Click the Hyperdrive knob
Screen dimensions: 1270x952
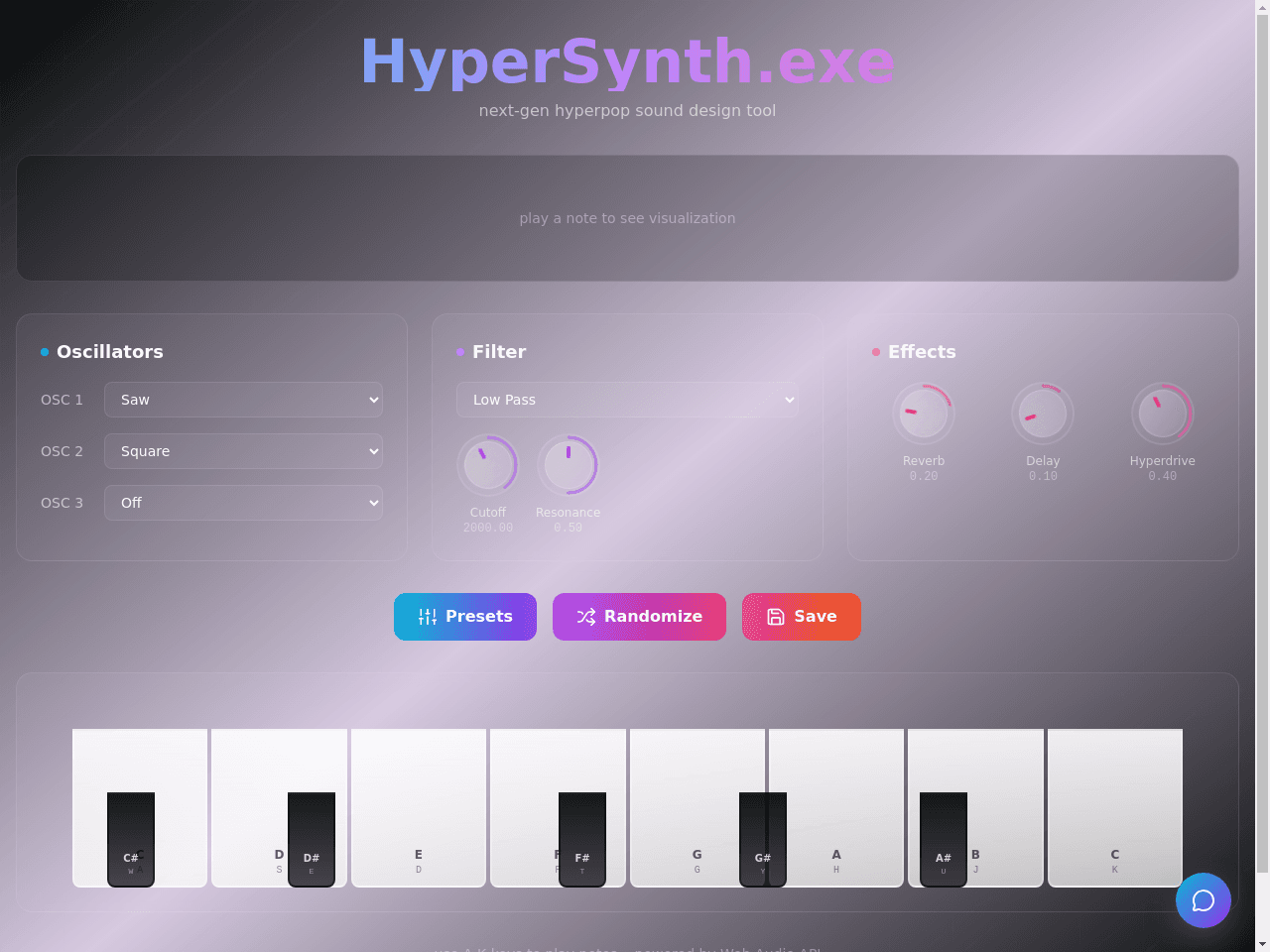pyautogui.click(x=1163, y=414)
